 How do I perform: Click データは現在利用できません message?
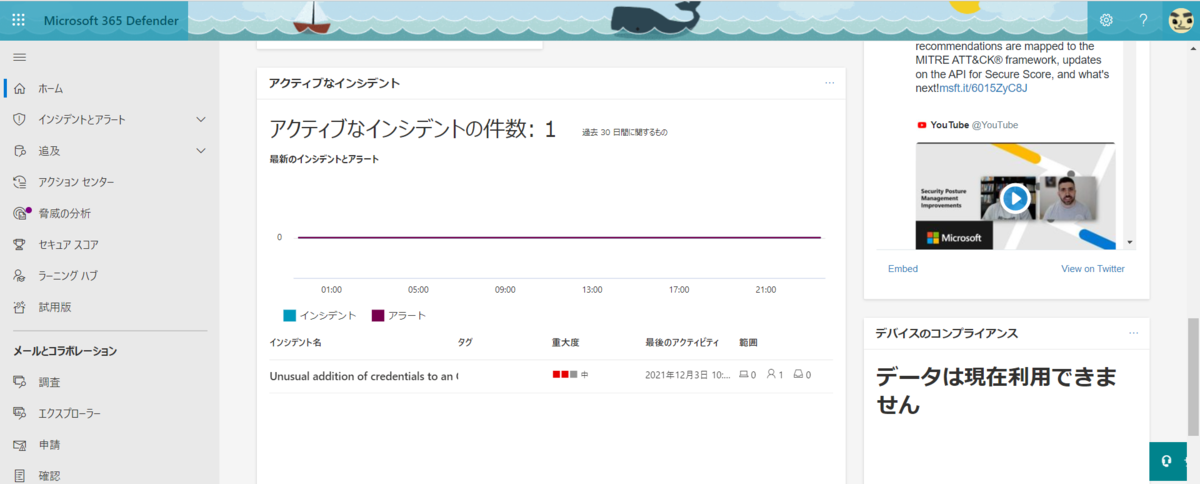point(995,391)
